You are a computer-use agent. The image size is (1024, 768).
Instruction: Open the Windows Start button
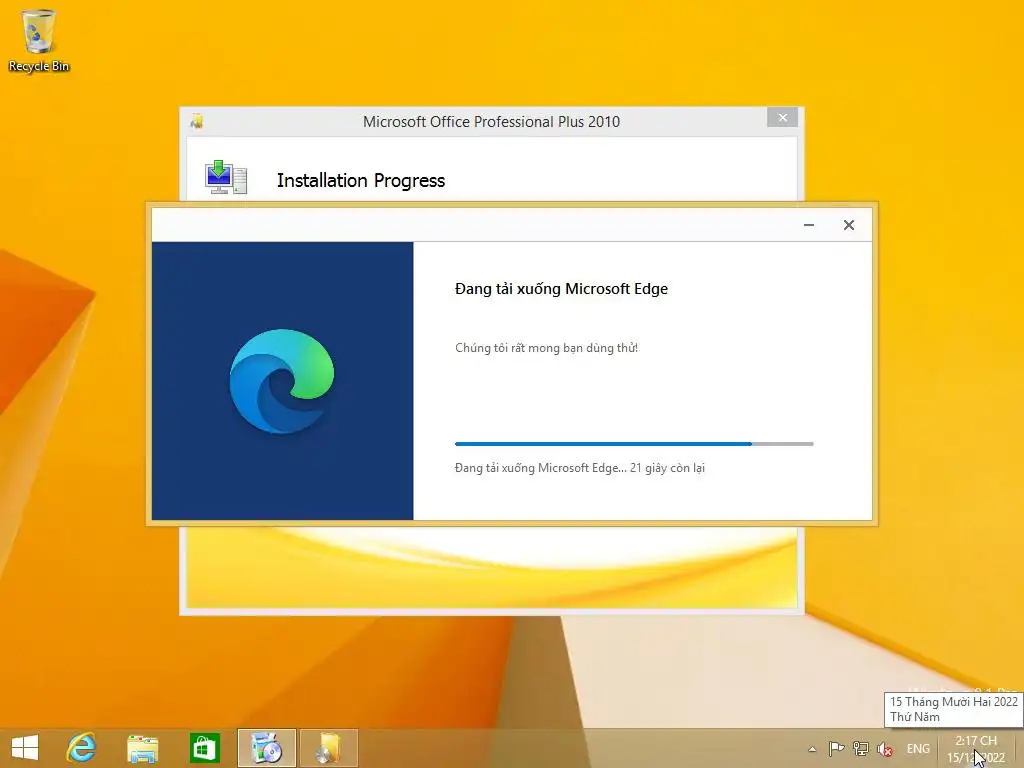[25, 748]
